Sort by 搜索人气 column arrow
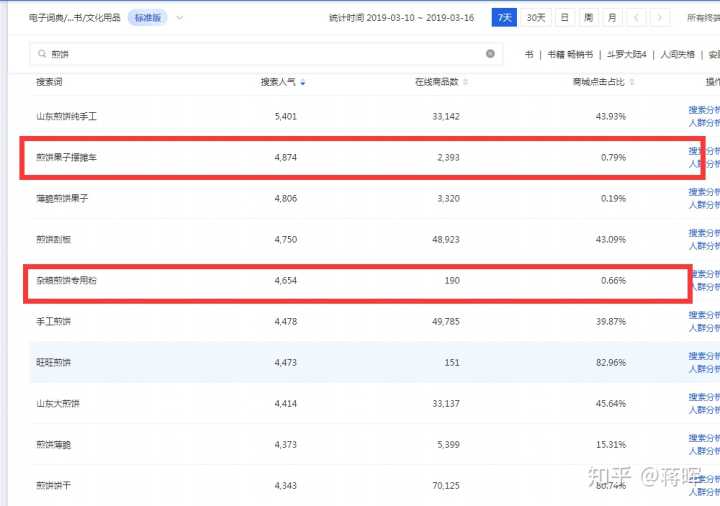720x506 pixels. (x=303, y=82)
